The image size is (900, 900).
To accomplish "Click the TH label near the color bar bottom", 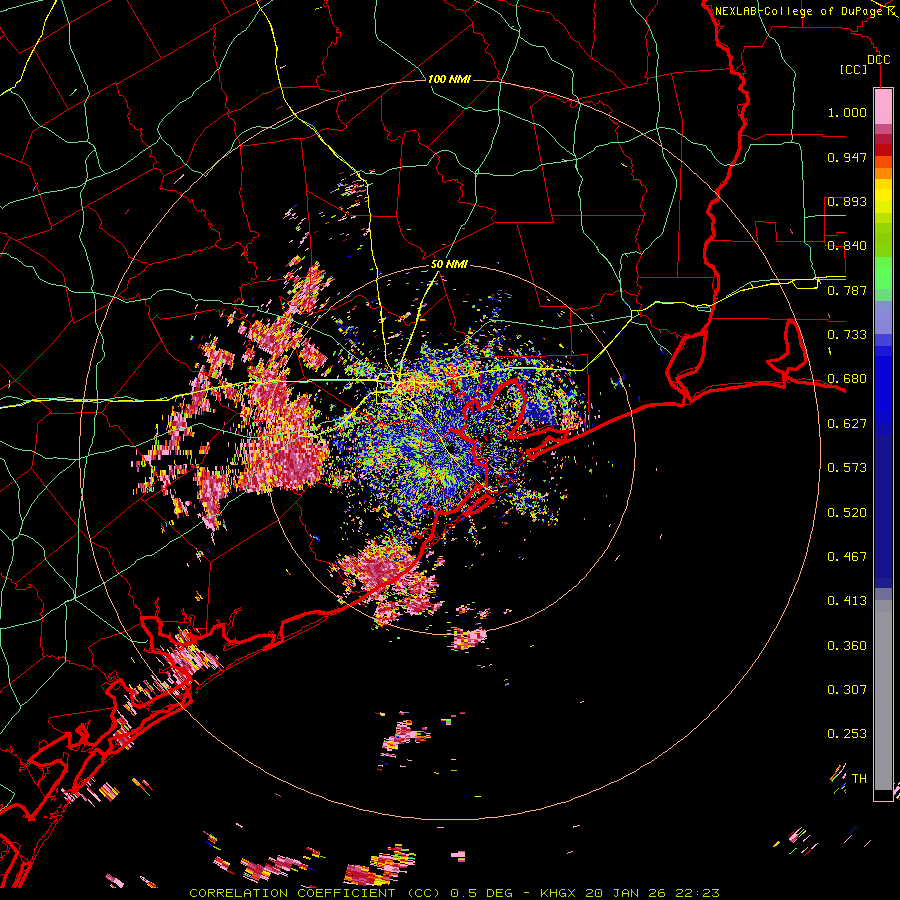I will click(859, 779).
